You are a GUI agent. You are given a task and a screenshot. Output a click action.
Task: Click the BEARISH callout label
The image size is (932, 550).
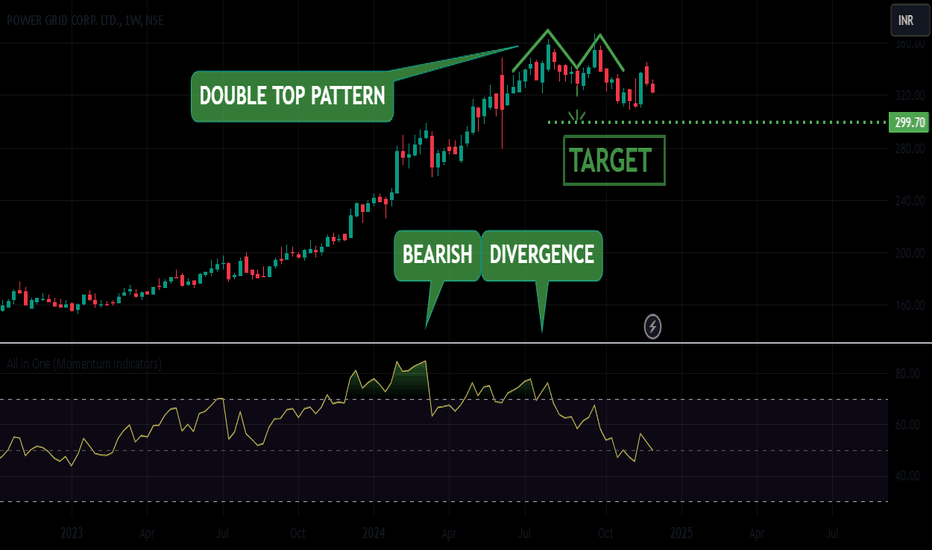437,255
